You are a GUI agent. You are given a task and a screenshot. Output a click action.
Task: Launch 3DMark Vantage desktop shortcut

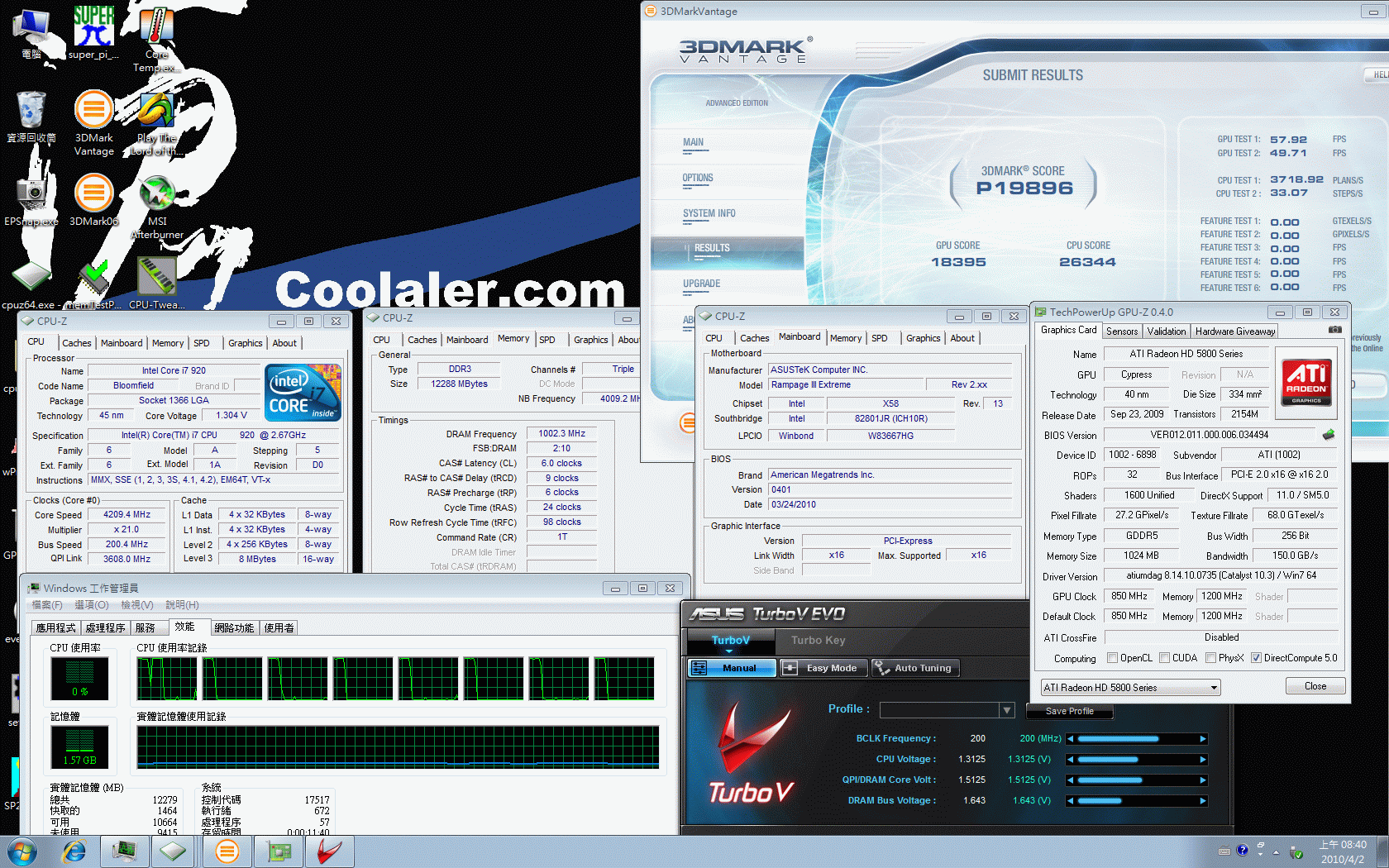[x=93, y=122]
